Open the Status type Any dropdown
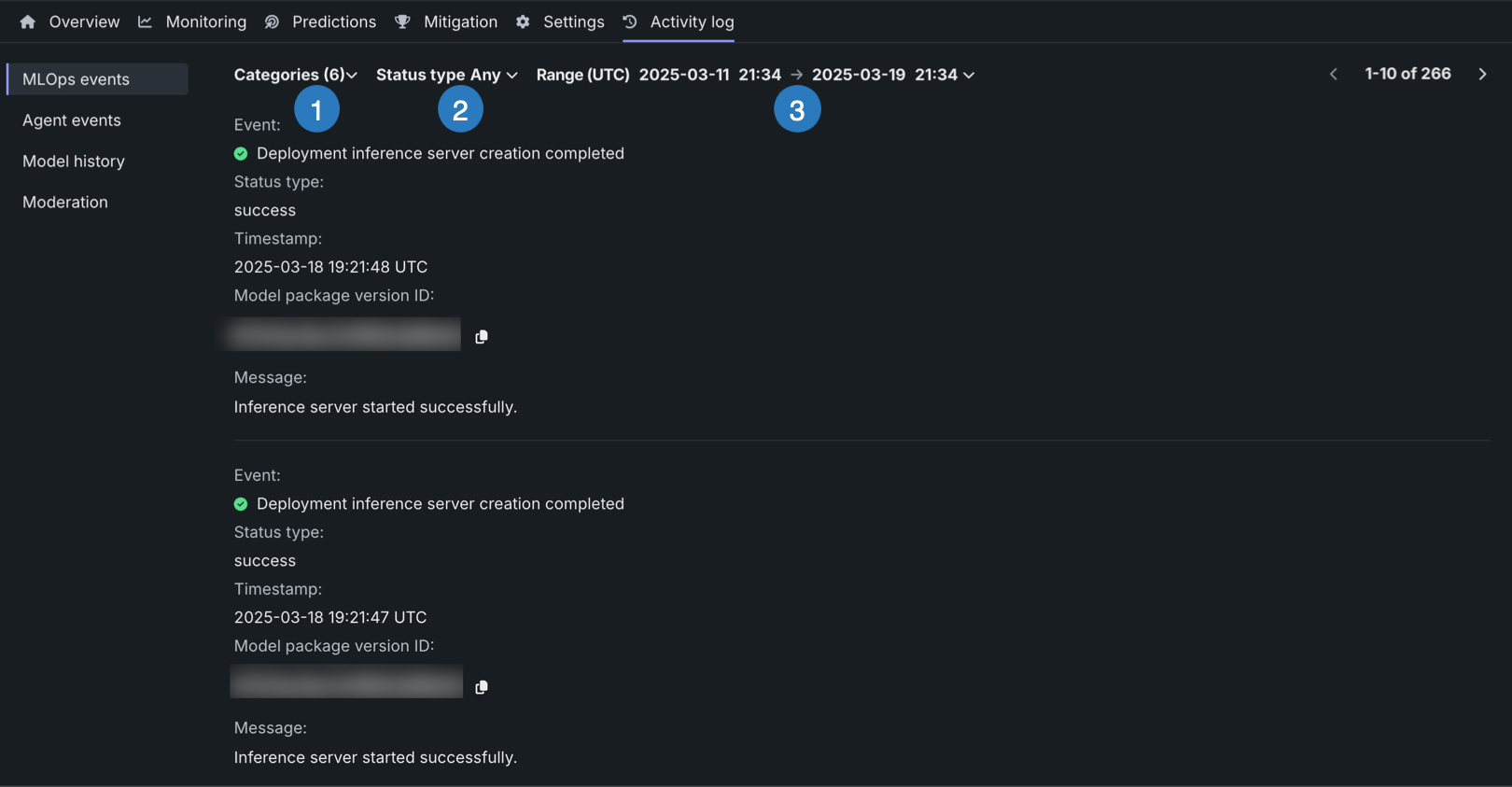Image resolution: width=1512 pixels, height=787 pixels. tap(446, 75)
